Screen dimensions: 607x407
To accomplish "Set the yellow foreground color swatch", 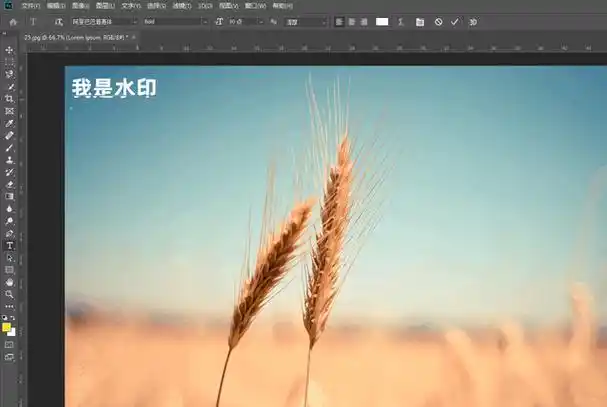I will [6, 328].
